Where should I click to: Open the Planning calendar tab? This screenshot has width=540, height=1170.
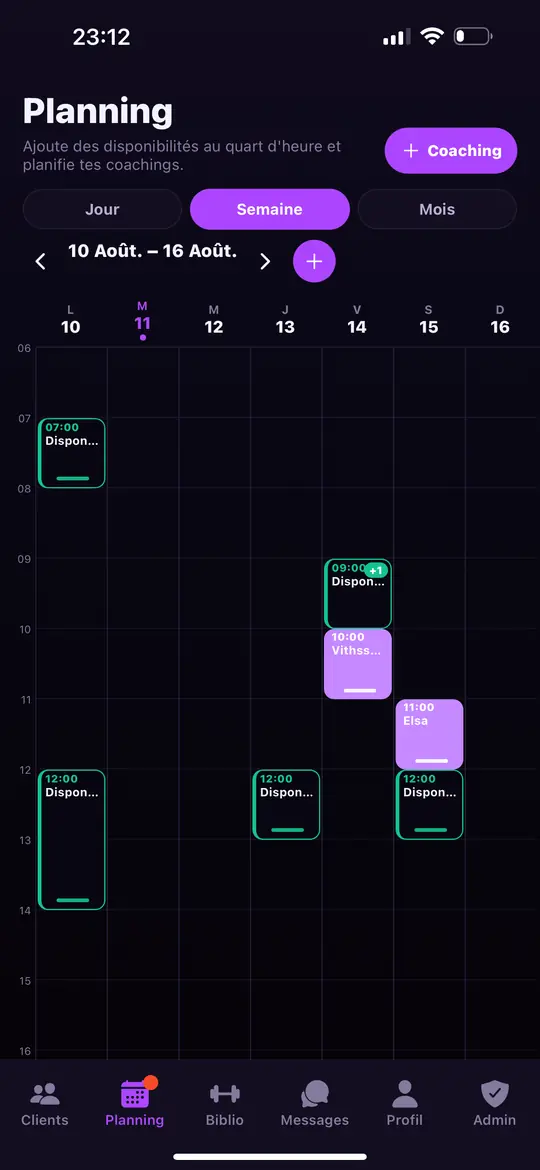[x=135, y=1104]
